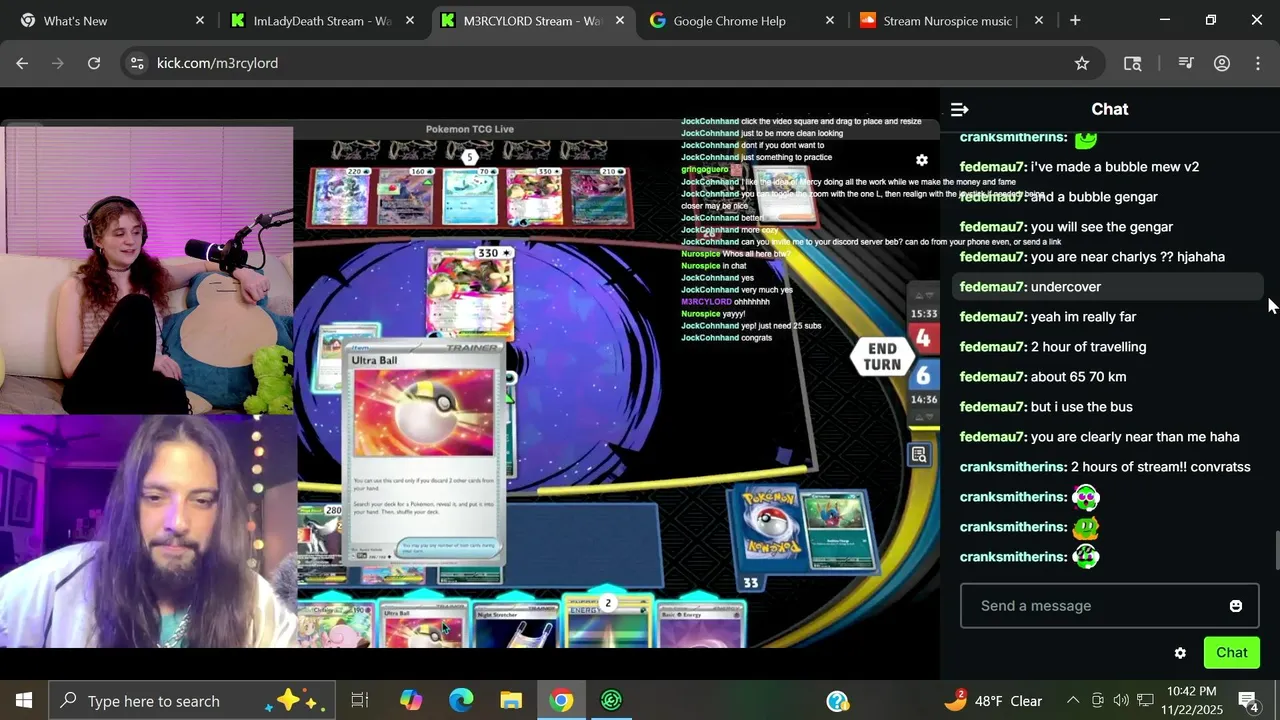Click the Night Stretcher card in the hand
Image resolution: width=1280 pixels, height=720 pixels.
point(514,624)
